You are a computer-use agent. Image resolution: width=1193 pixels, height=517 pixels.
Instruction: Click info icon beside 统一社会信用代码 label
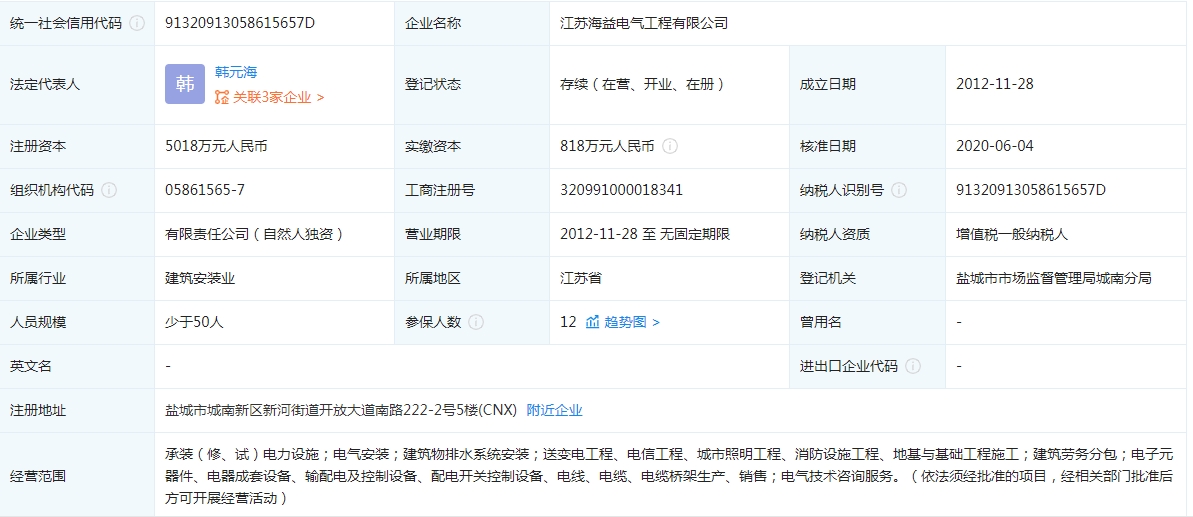[x=137, y=23]
